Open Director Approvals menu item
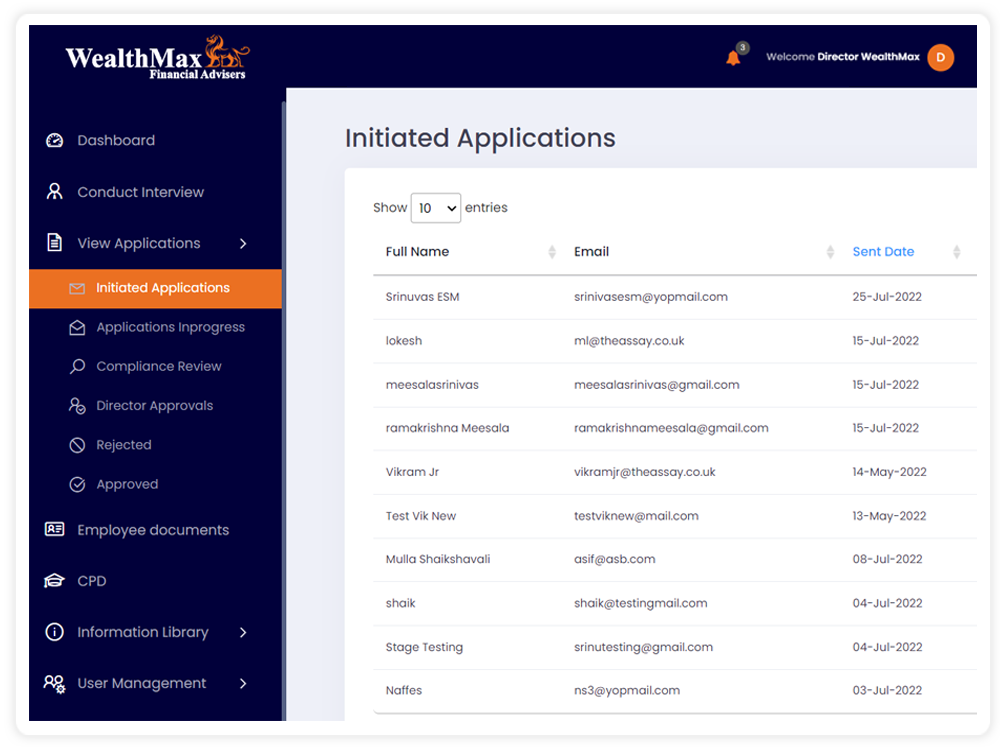The height and width of the screenshot is (753, 1000). click(x=154, y=406)
